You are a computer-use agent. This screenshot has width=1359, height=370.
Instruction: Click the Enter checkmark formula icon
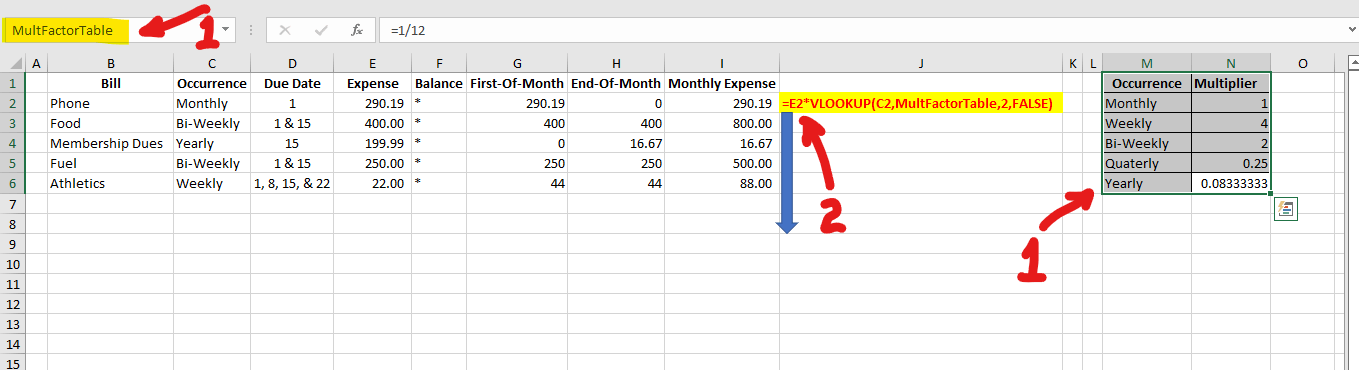click(x=321, y=30)
